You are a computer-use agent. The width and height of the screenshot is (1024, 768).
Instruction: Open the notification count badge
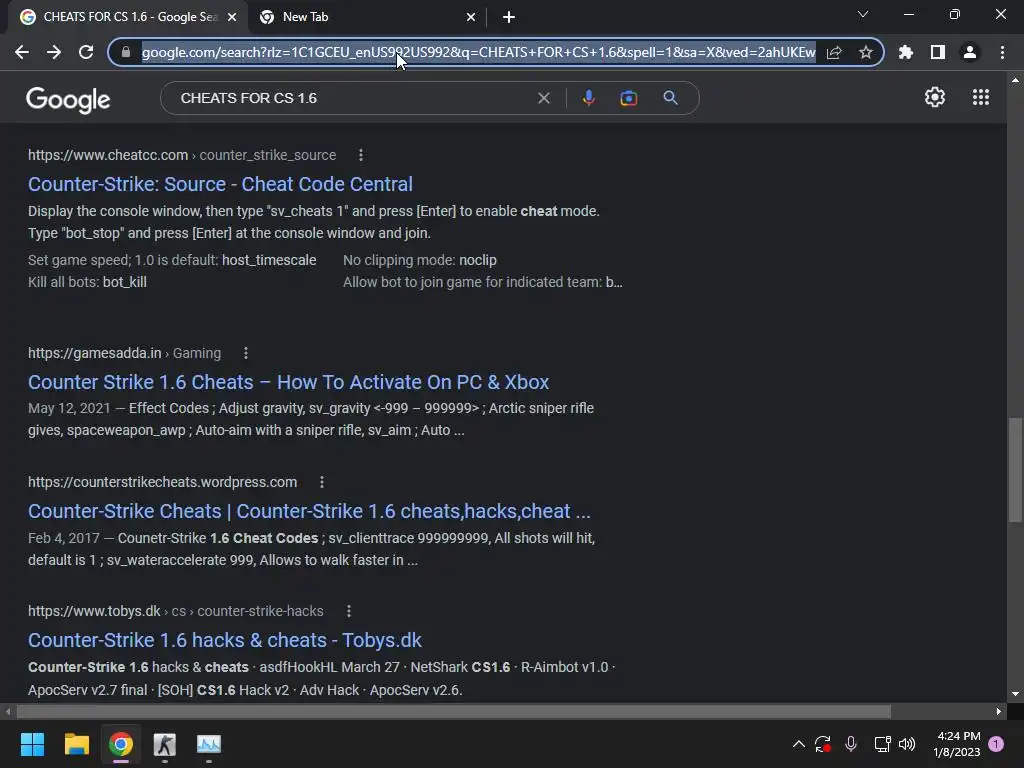tap(996, 744)
